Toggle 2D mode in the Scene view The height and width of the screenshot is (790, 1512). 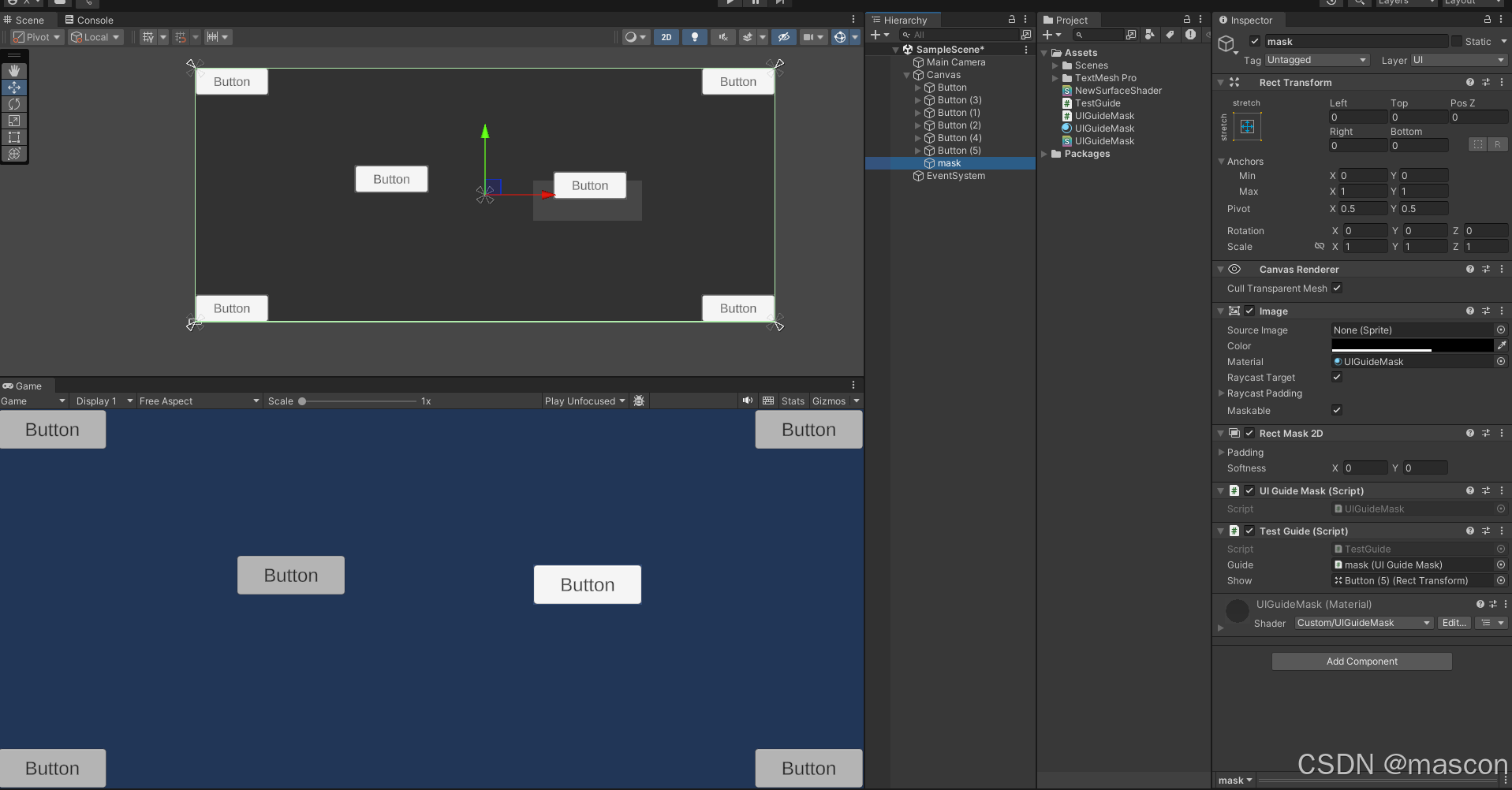point(666,37)
